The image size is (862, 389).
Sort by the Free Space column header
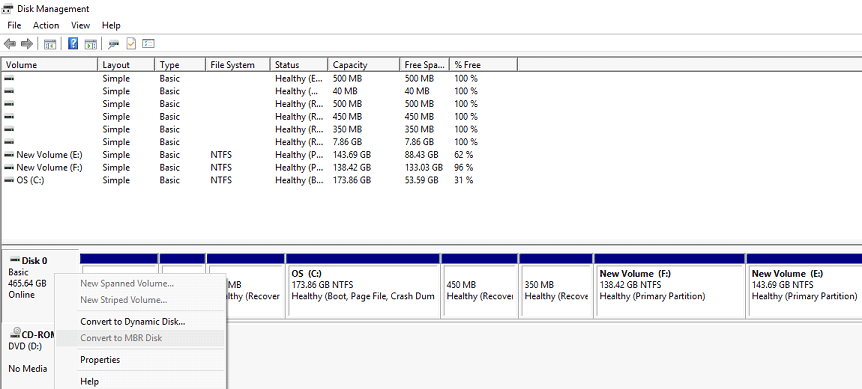pos(425,65)
